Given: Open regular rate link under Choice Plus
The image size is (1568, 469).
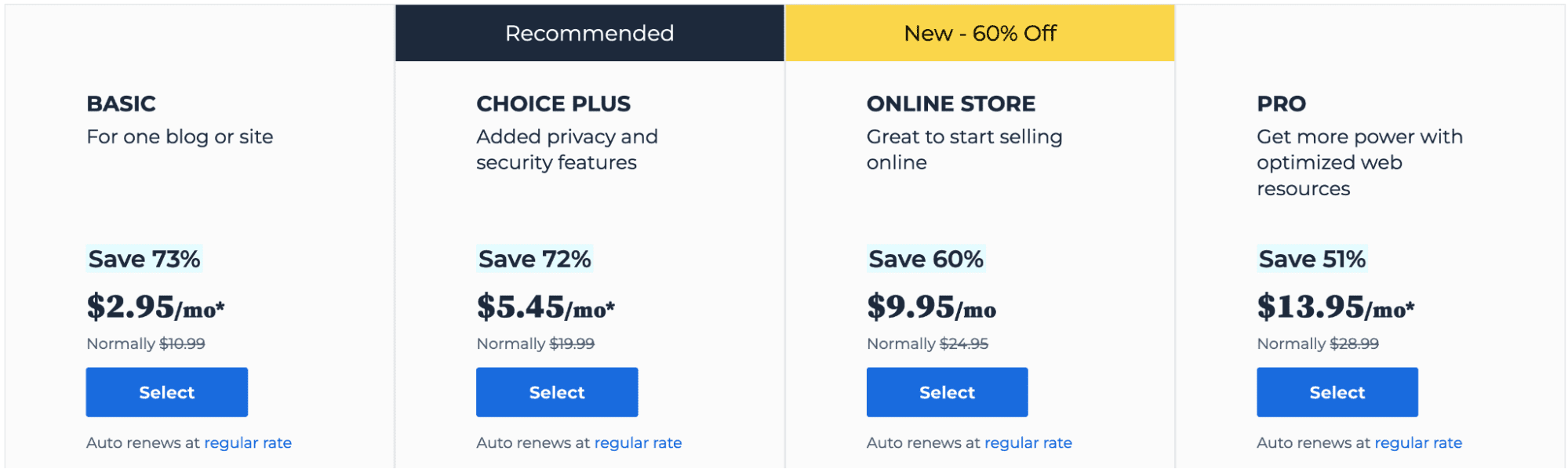Looking at the screenshot, I should [x=638, y=442].
